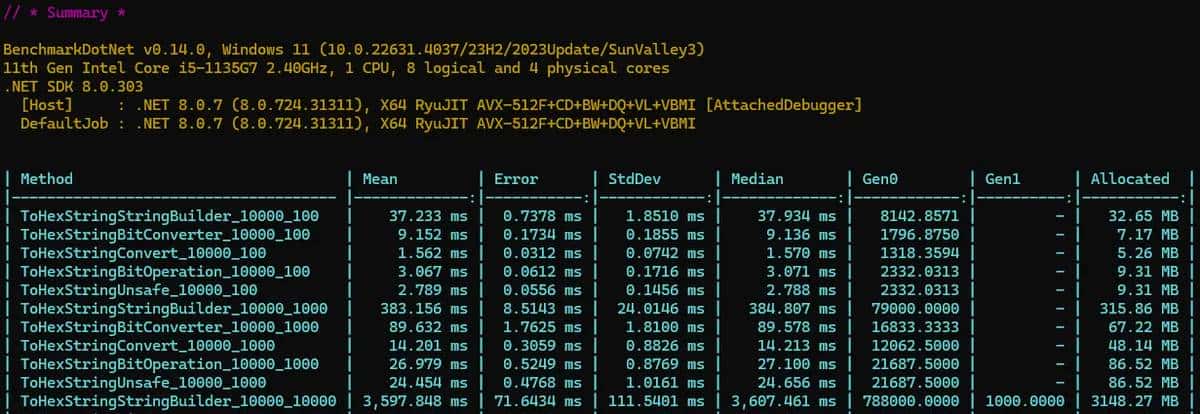Click method 'ToHexStringStringBuilder_10000_1000'
The height and width of the screenshot is (414, 1200).
coord(175,308)
